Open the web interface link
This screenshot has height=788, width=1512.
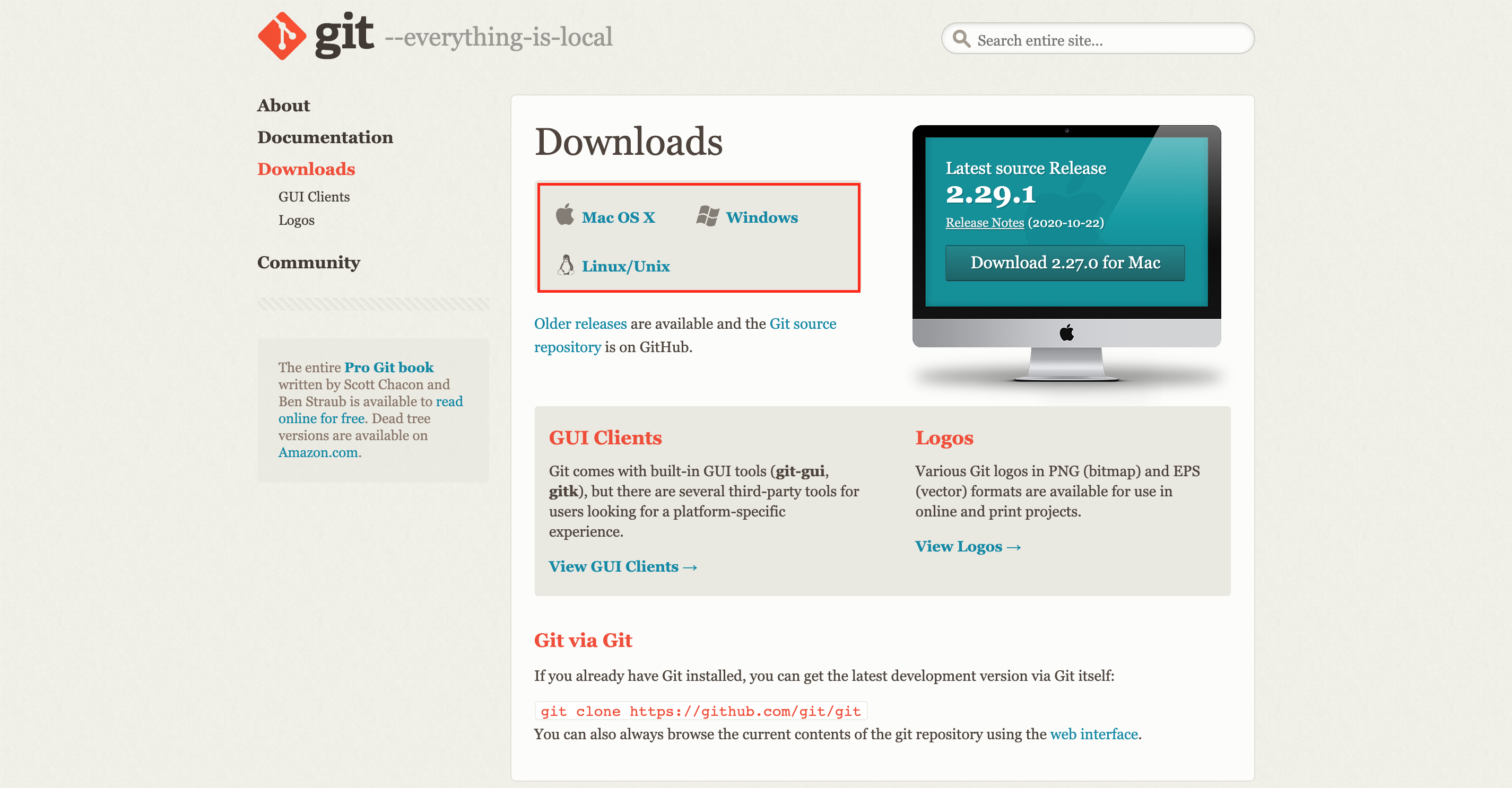[x=1093, y=734]
